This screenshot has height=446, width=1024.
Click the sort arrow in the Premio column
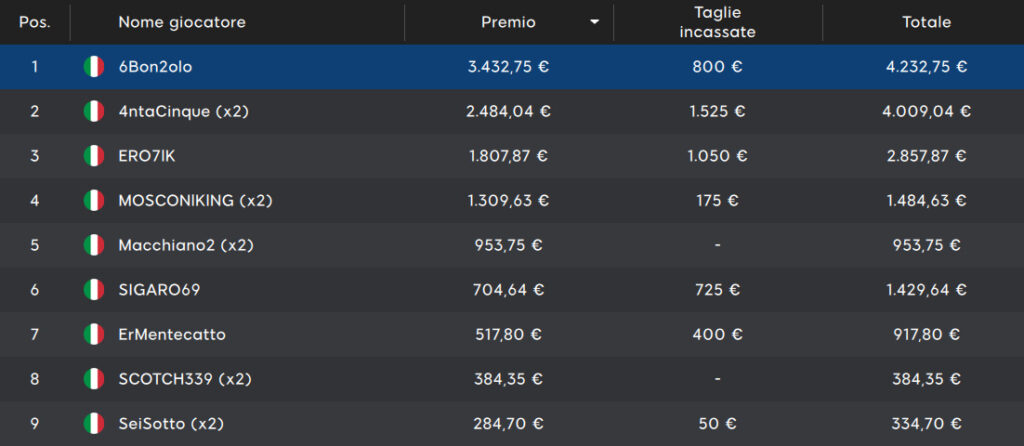tap(594, 22)
